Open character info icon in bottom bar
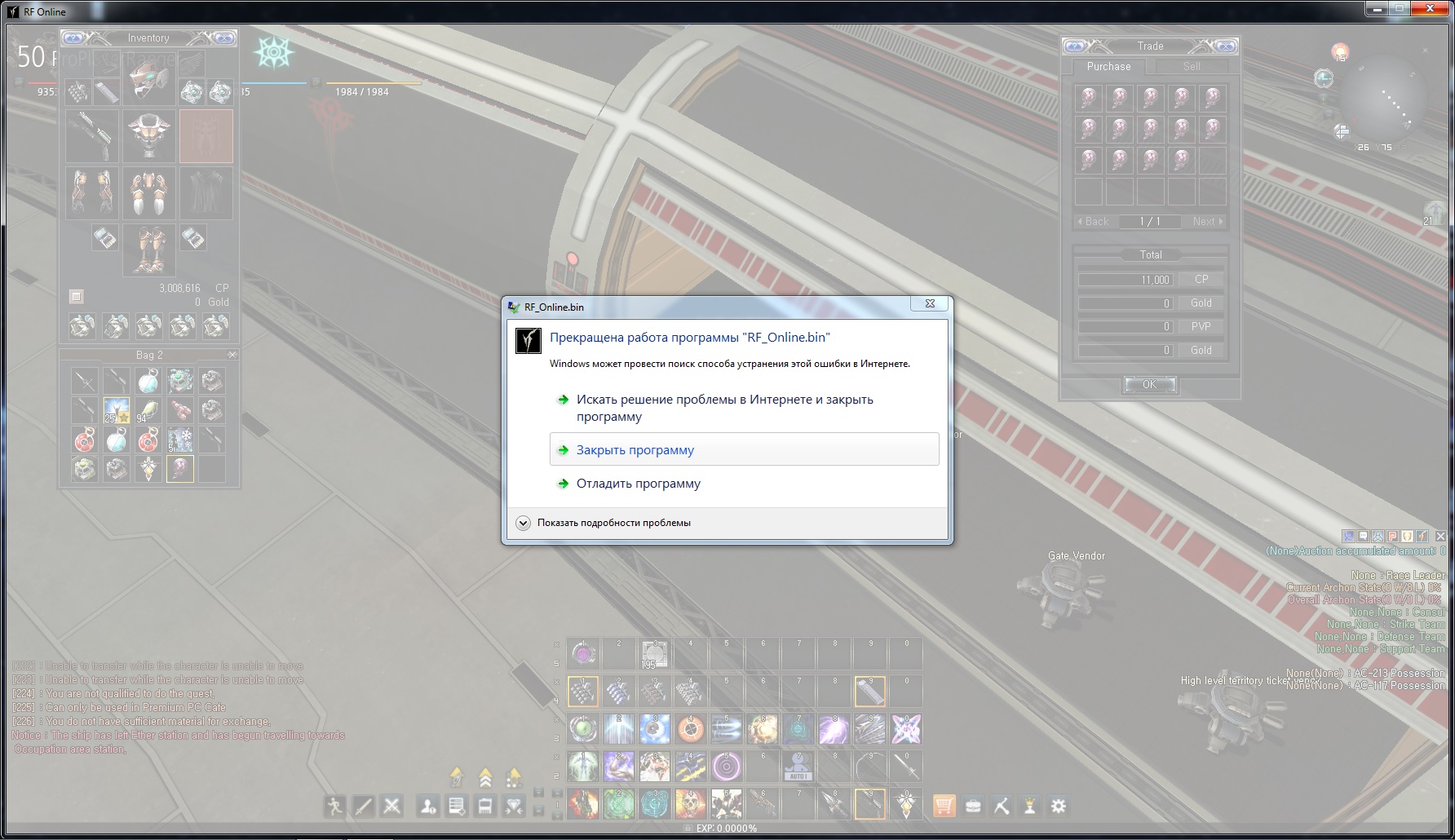The image size is (1455, 840). (x=428, y=807)
